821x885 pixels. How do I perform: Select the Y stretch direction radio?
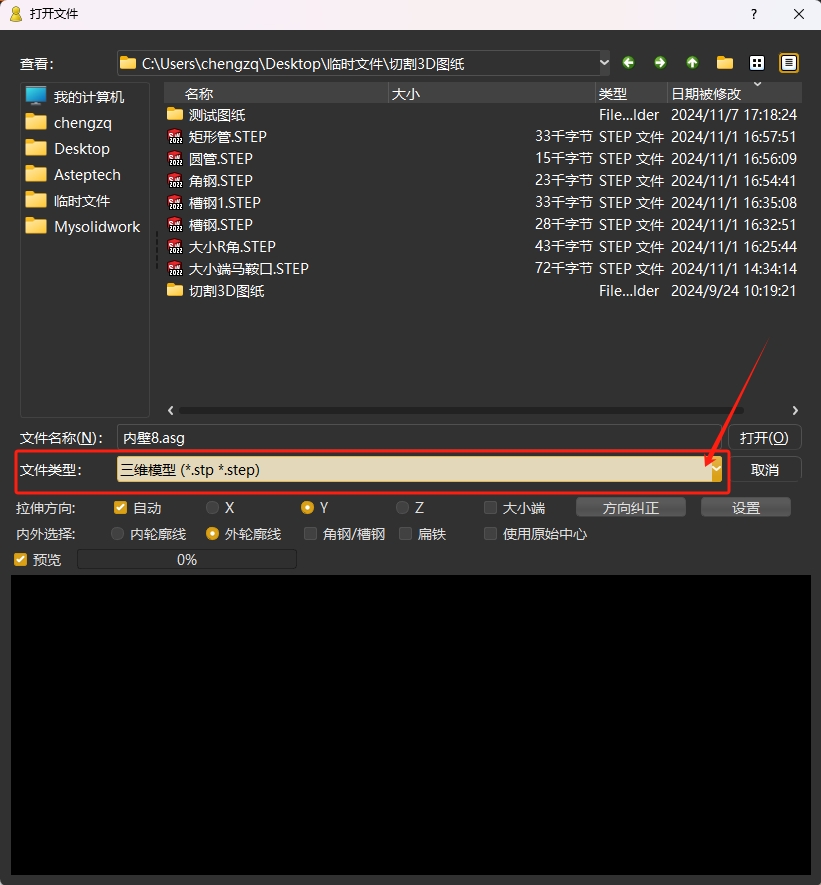click(307, 507)
